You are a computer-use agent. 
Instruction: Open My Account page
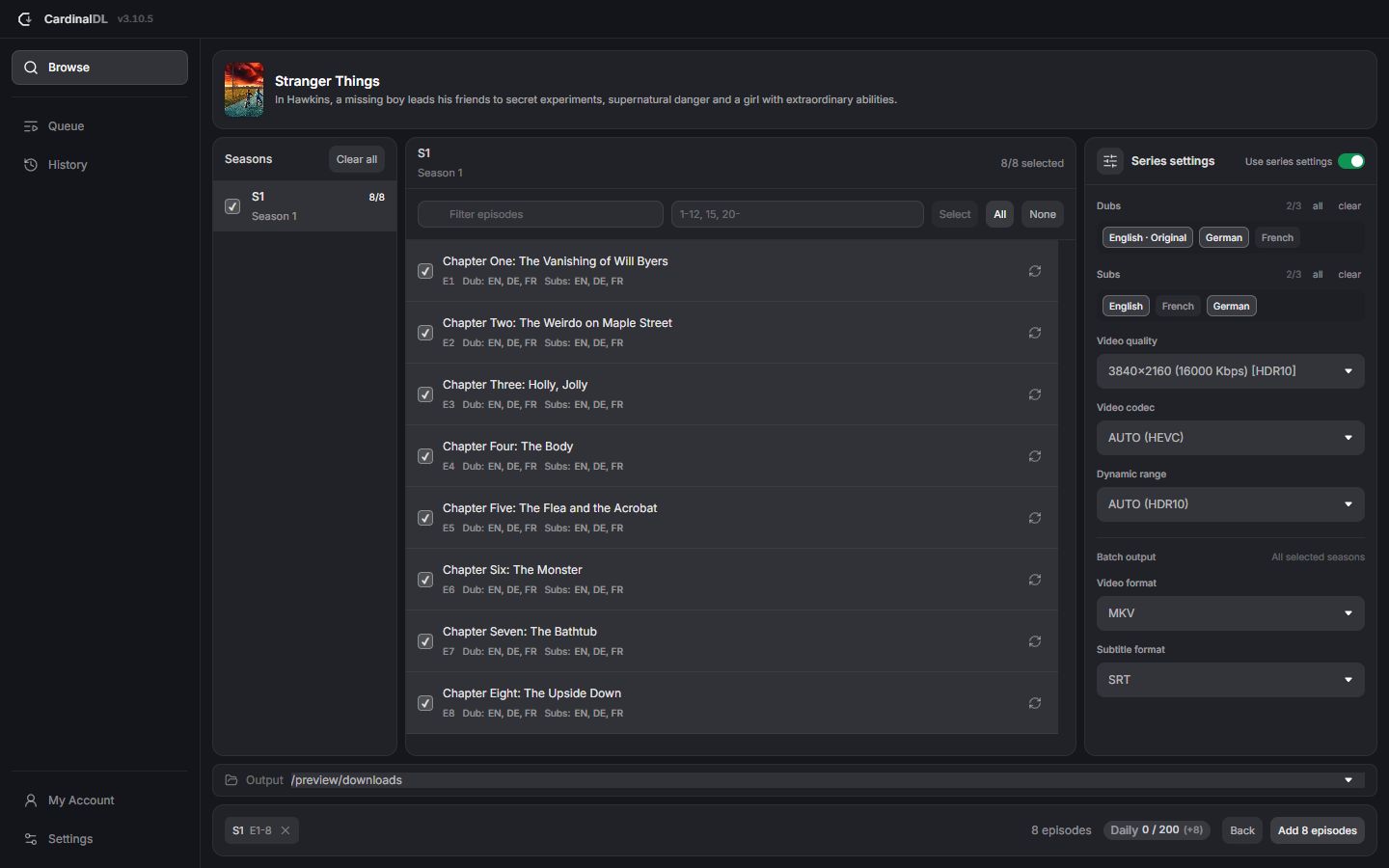[x=99, y=800]
